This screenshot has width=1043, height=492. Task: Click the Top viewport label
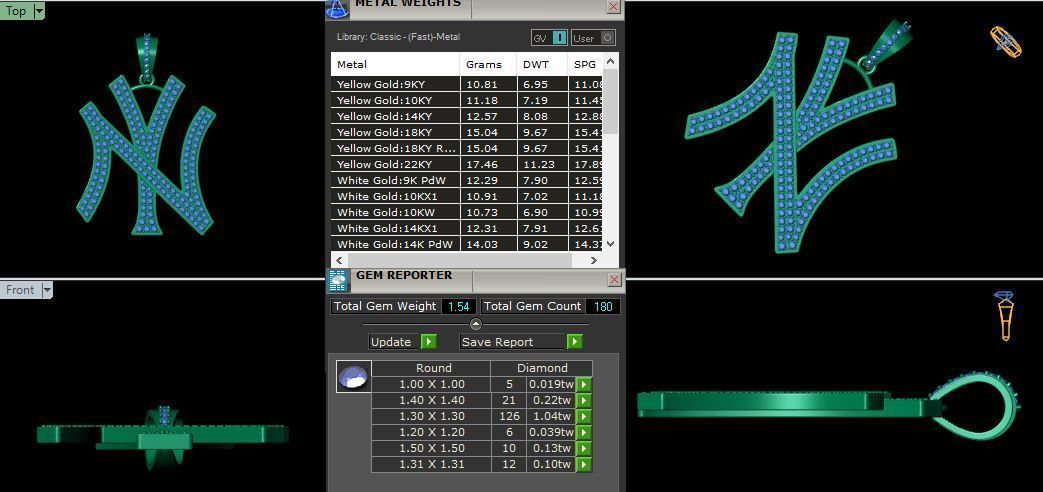[16, 11]
